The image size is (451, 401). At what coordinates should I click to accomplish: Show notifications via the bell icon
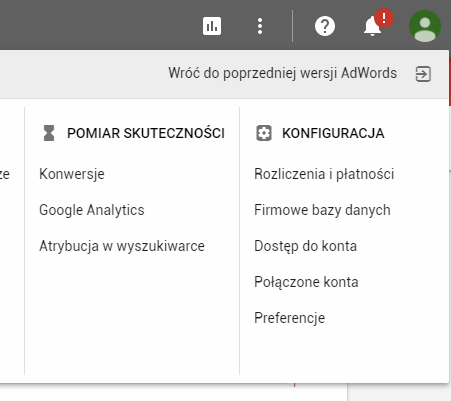coord(373,26)
